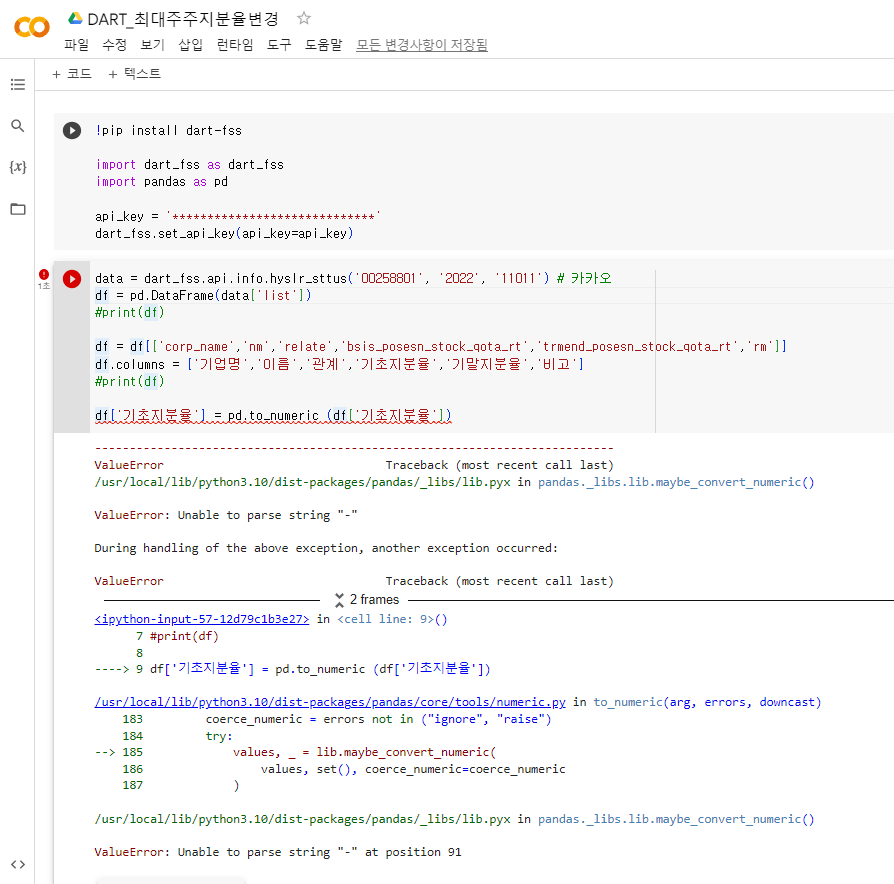
Task: Open the variables {x} panel icon
Action: click(x=18, y=167)
